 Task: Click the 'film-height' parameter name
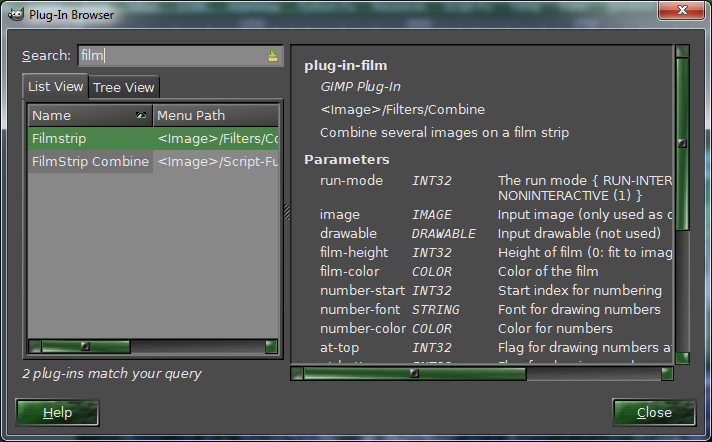click(354, 253)
